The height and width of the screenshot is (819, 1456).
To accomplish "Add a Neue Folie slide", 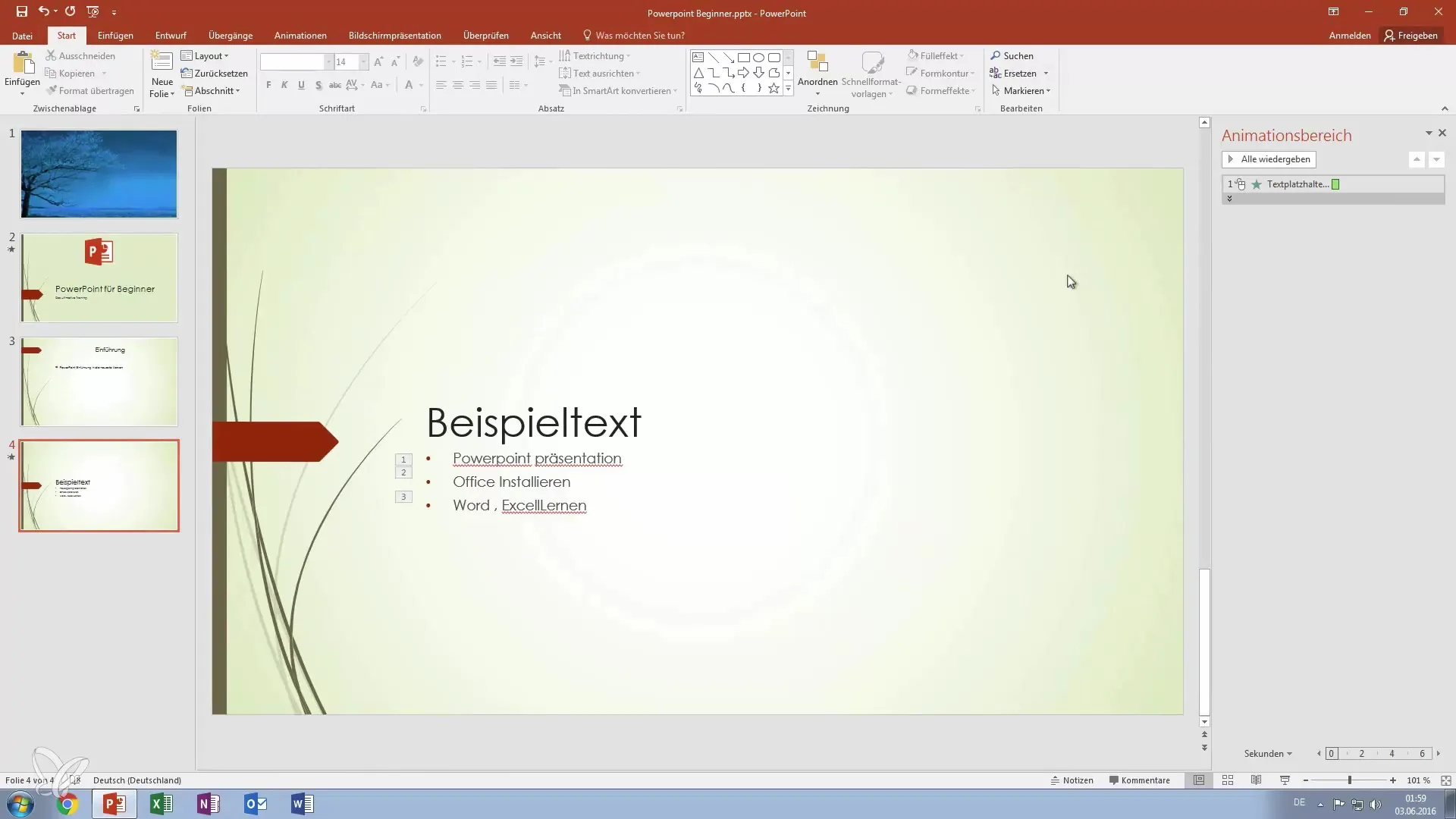I will 162,74.
